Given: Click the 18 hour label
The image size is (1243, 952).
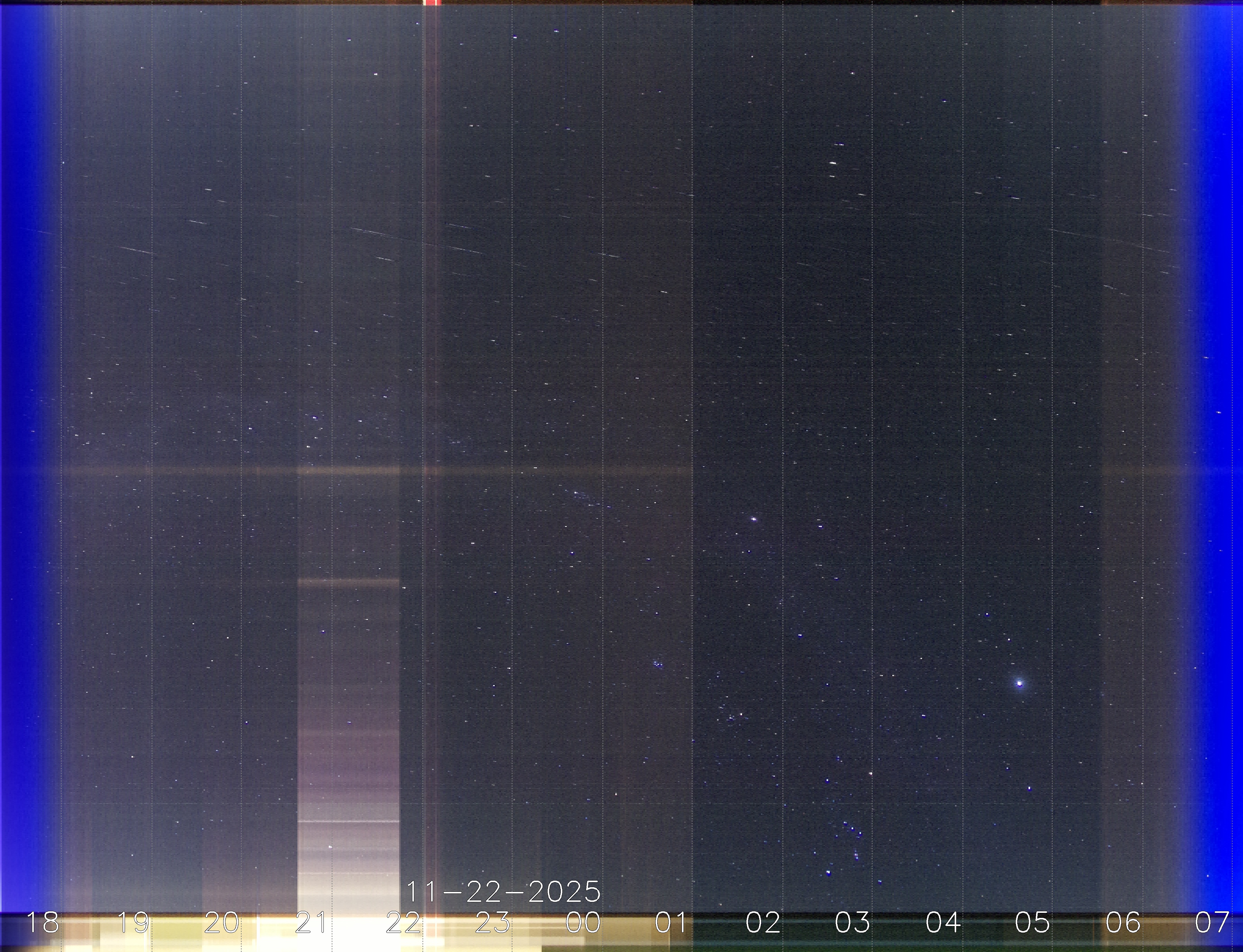Looking at the screenshot, I should [43, 923].
